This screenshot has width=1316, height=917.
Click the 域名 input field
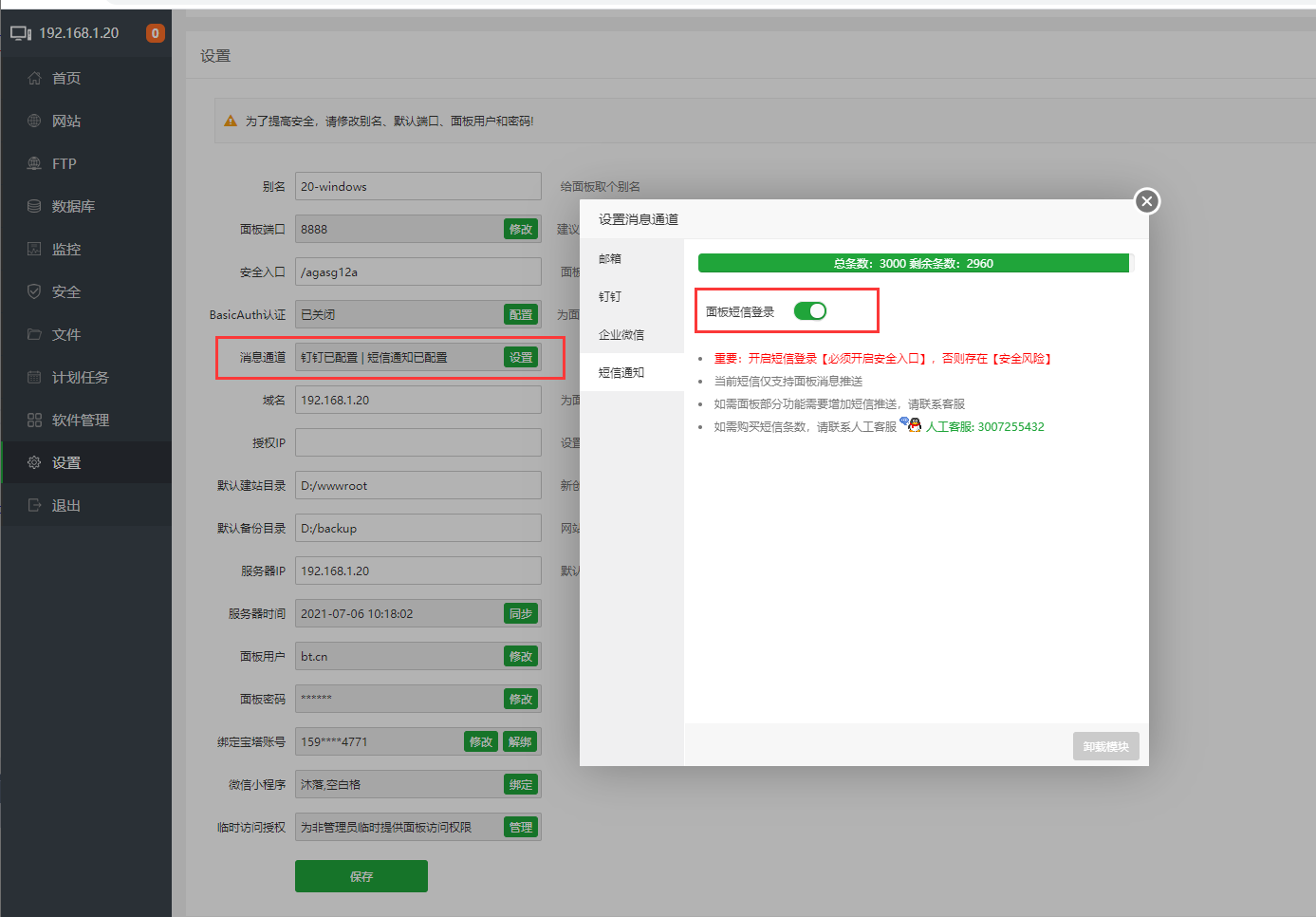pyautogui.click(x=418, y=400)
